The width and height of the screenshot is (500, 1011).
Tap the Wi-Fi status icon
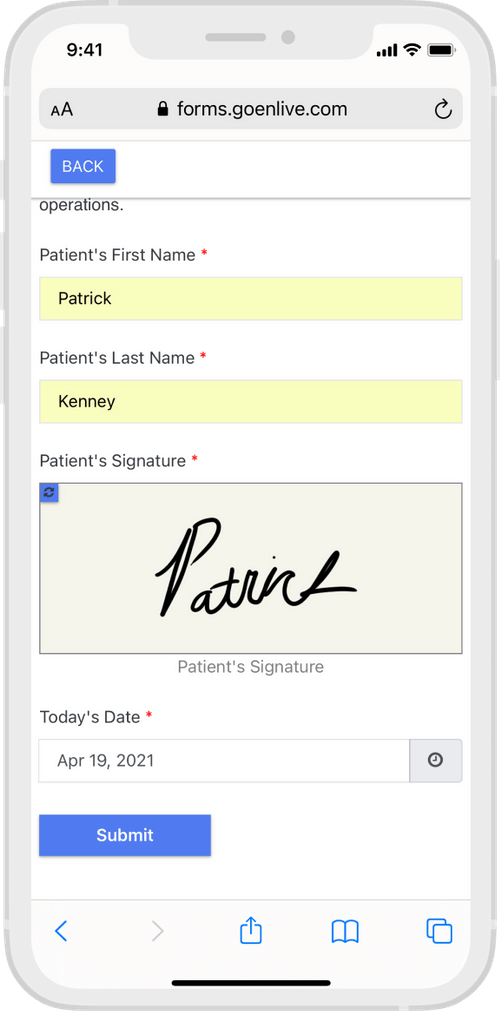(412, 50)
